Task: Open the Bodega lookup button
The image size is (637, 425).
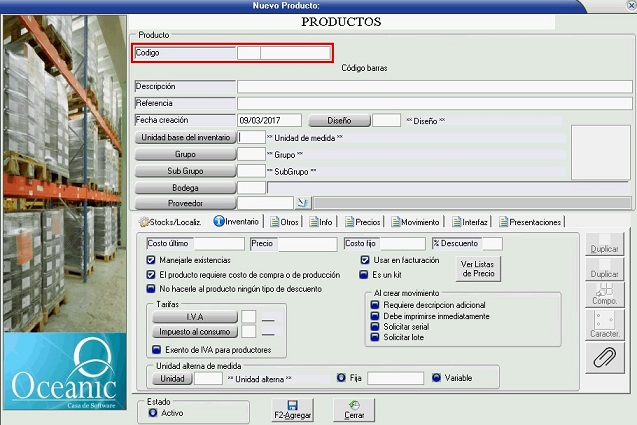Action: [185, 187]
